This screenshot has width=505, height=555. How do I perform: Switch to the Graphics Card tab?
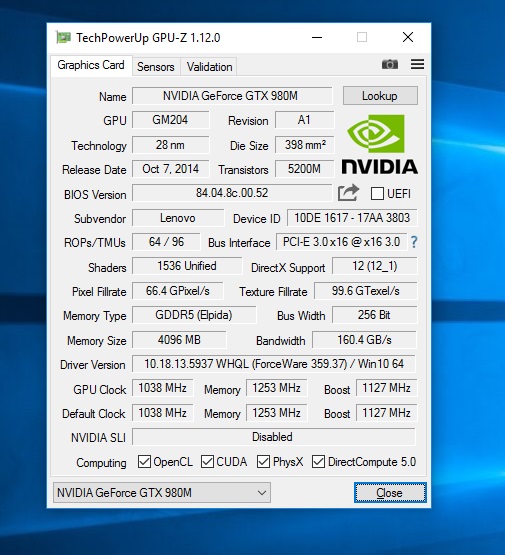coord(91,65)
